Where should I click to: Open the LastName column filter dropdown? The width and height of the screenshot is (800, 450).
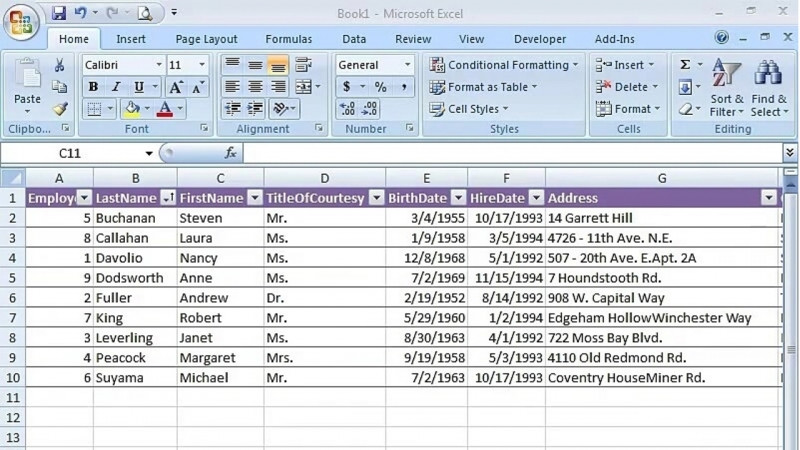[168, 198]
